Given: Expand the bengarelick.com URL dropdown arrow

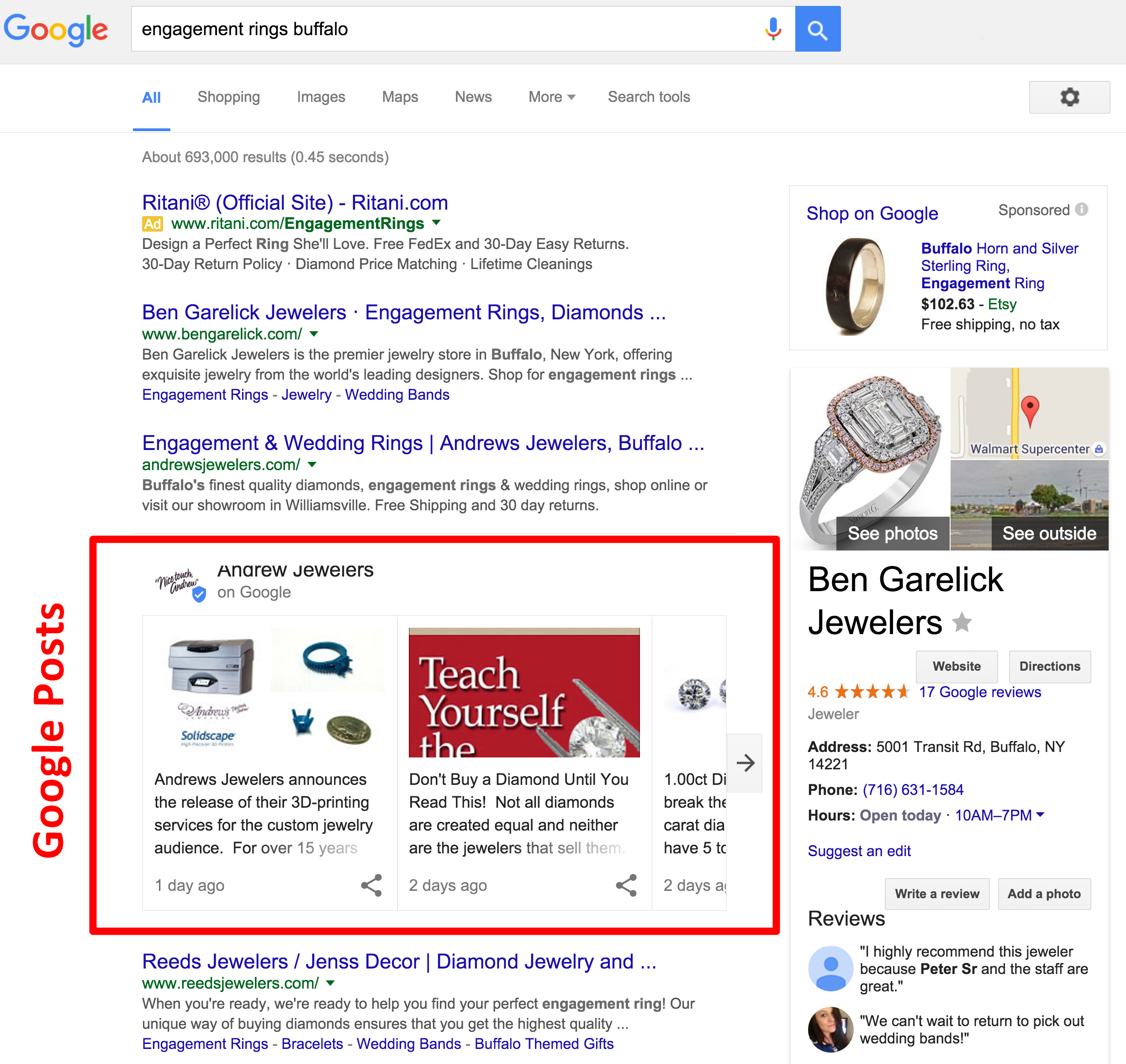Looking at the screenshot, I should (x=314, y=334).
